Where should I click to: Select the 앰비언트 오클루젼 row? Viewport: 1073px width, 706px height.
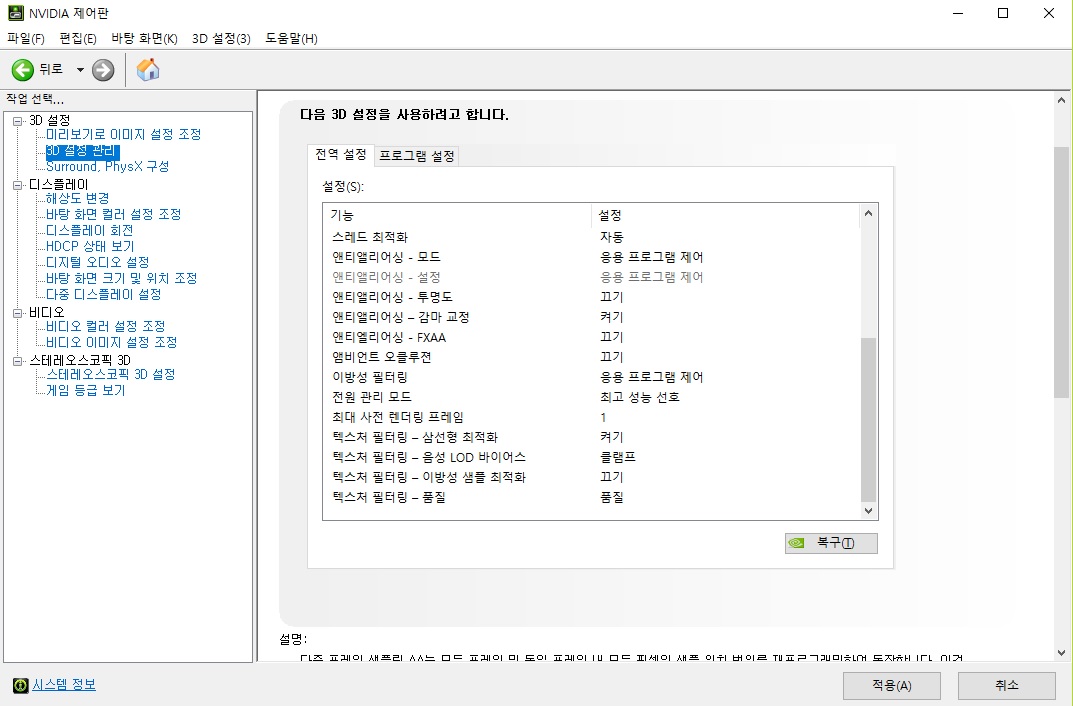(x=591, y=357)
